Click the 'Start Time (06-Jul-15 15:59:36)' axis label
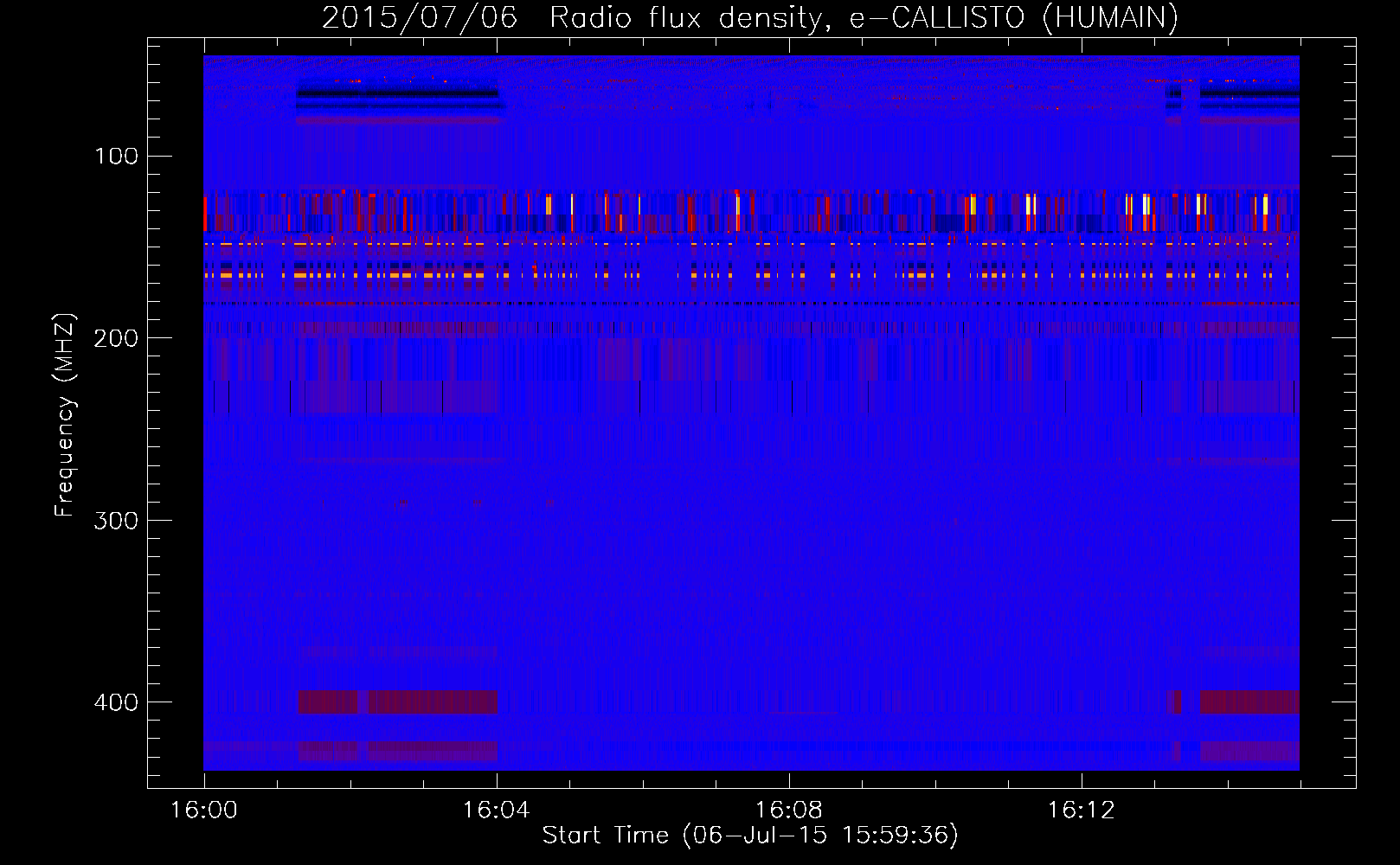The height and width of the screenshot is (865, 1400). coord(750,835)
